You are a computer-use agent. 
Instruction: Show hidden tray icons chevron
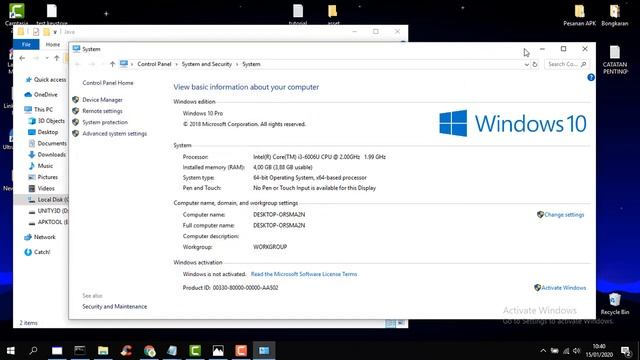click(543, 351)
